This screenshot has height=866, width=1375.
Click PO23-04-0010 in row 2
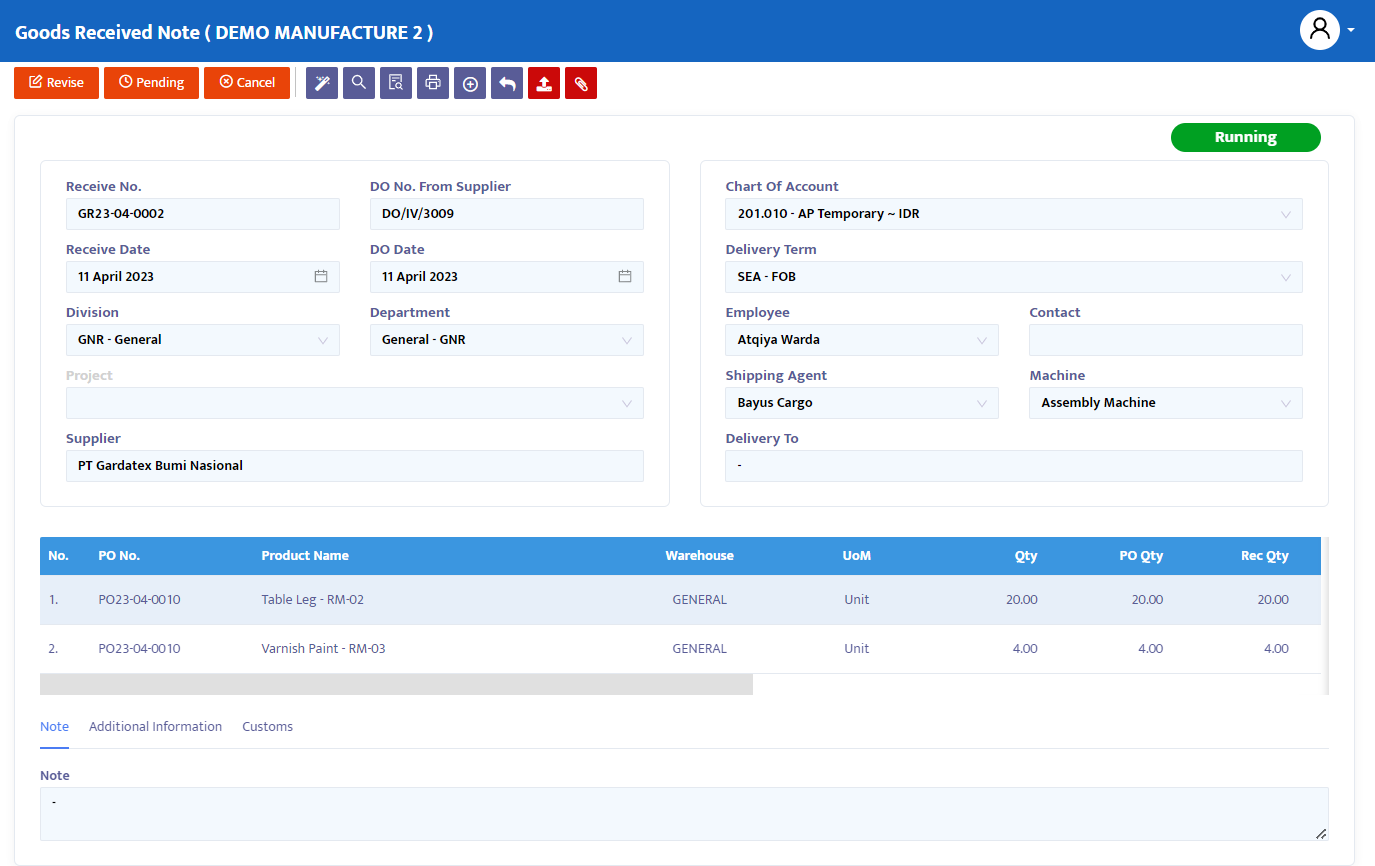coord(139,649)
